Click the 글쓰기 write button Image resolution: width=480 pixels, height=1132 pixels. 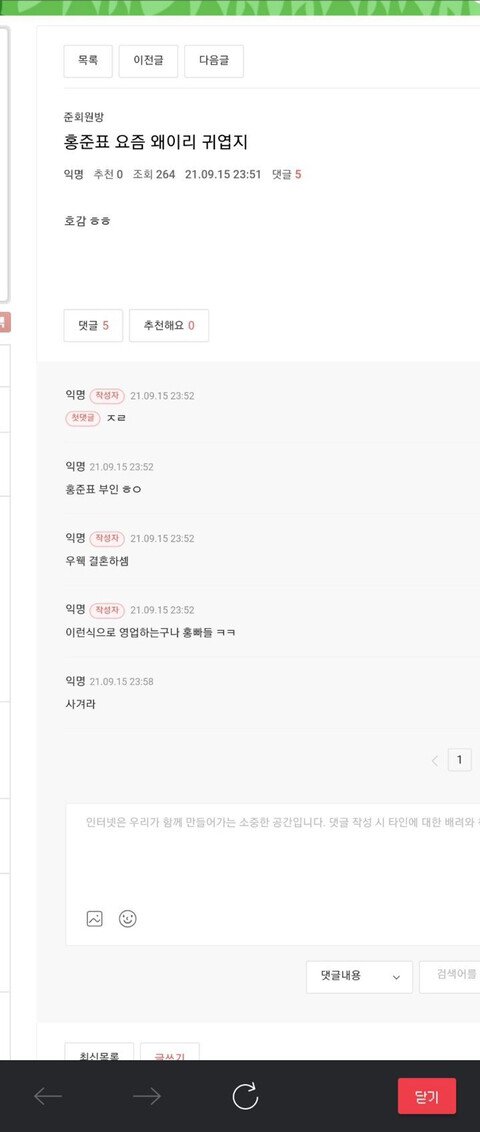[x=170, y=1051]
